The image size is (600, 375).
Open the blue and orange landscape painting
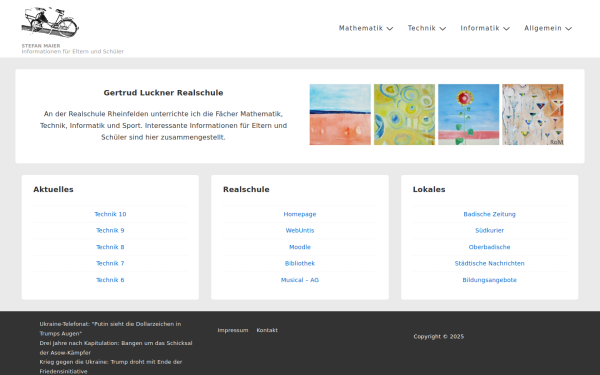pos(340,114)
